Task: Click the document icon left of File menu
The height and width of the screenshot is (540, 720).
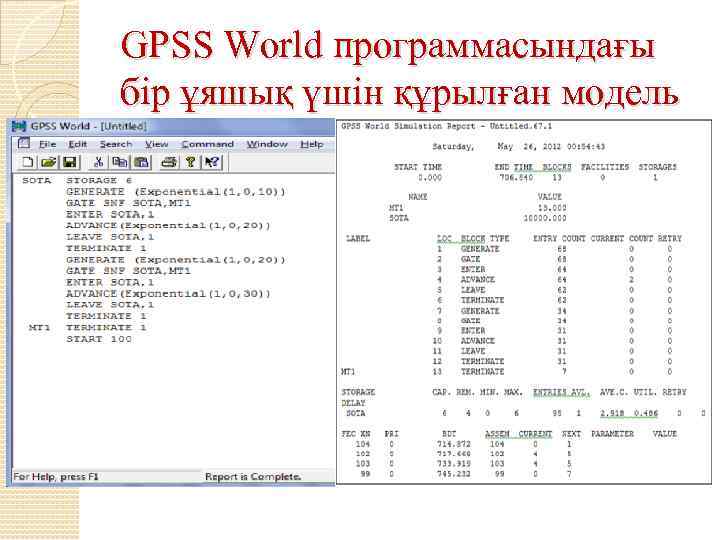Action: (23, 144)
